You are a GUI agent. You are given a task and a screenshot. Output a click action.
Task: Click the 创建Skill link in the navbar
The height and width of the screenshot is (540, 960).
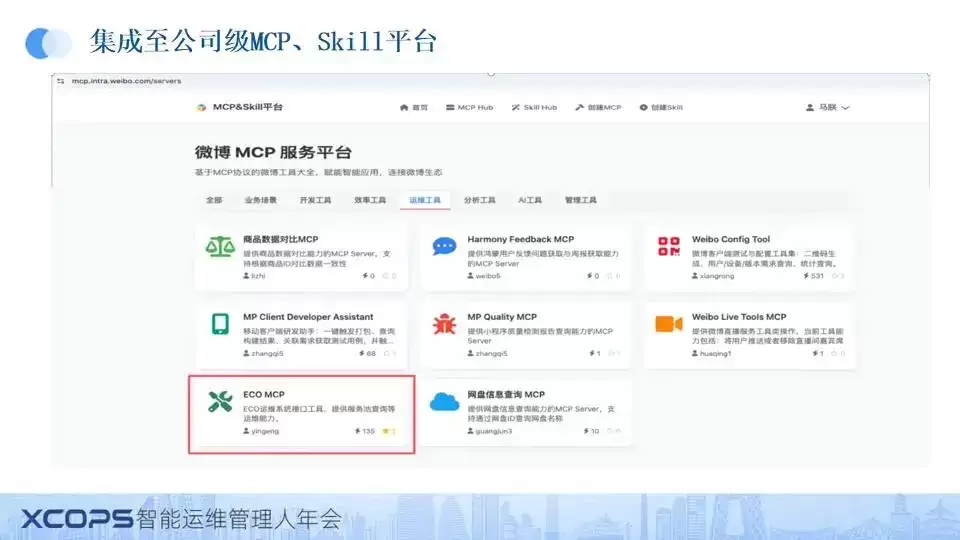point(661,107)
